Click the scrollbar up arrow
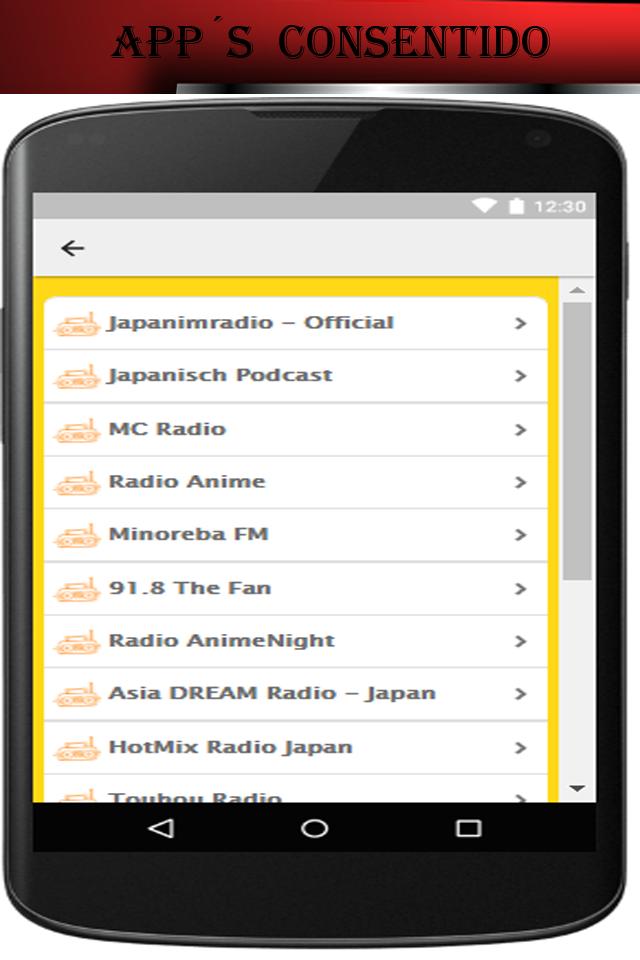 [x=577, y=290]
